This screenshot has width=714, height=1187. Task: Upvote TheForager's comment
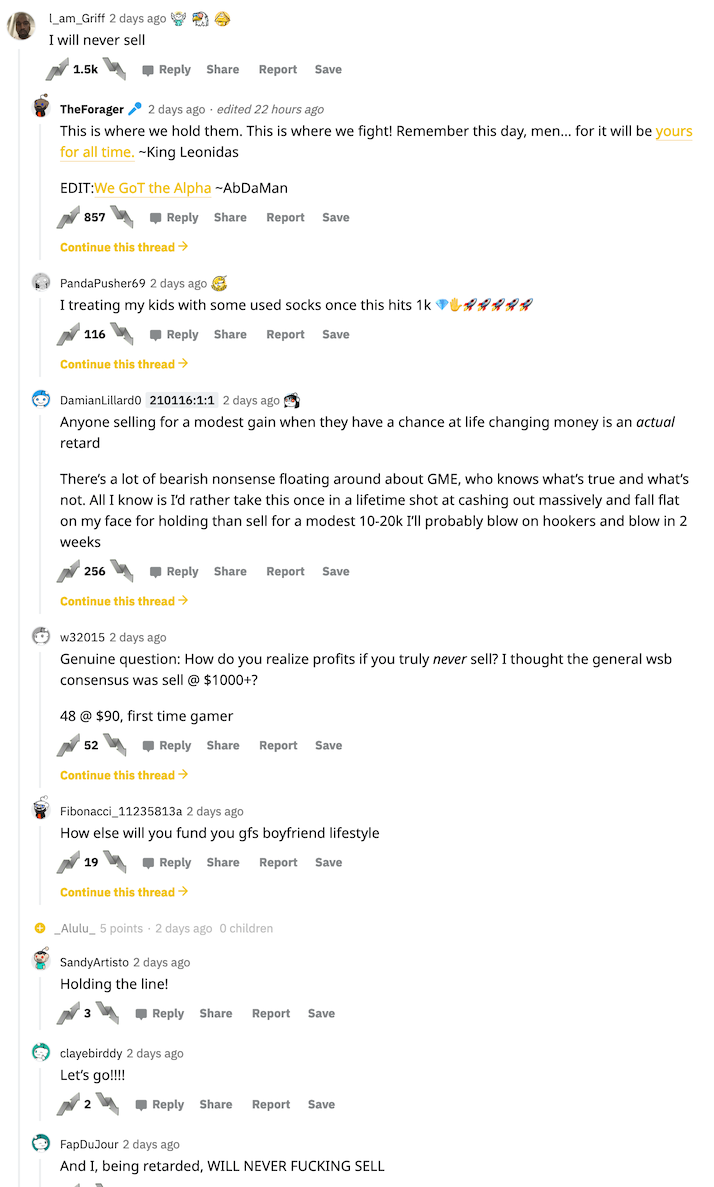(x=68, y=217)
